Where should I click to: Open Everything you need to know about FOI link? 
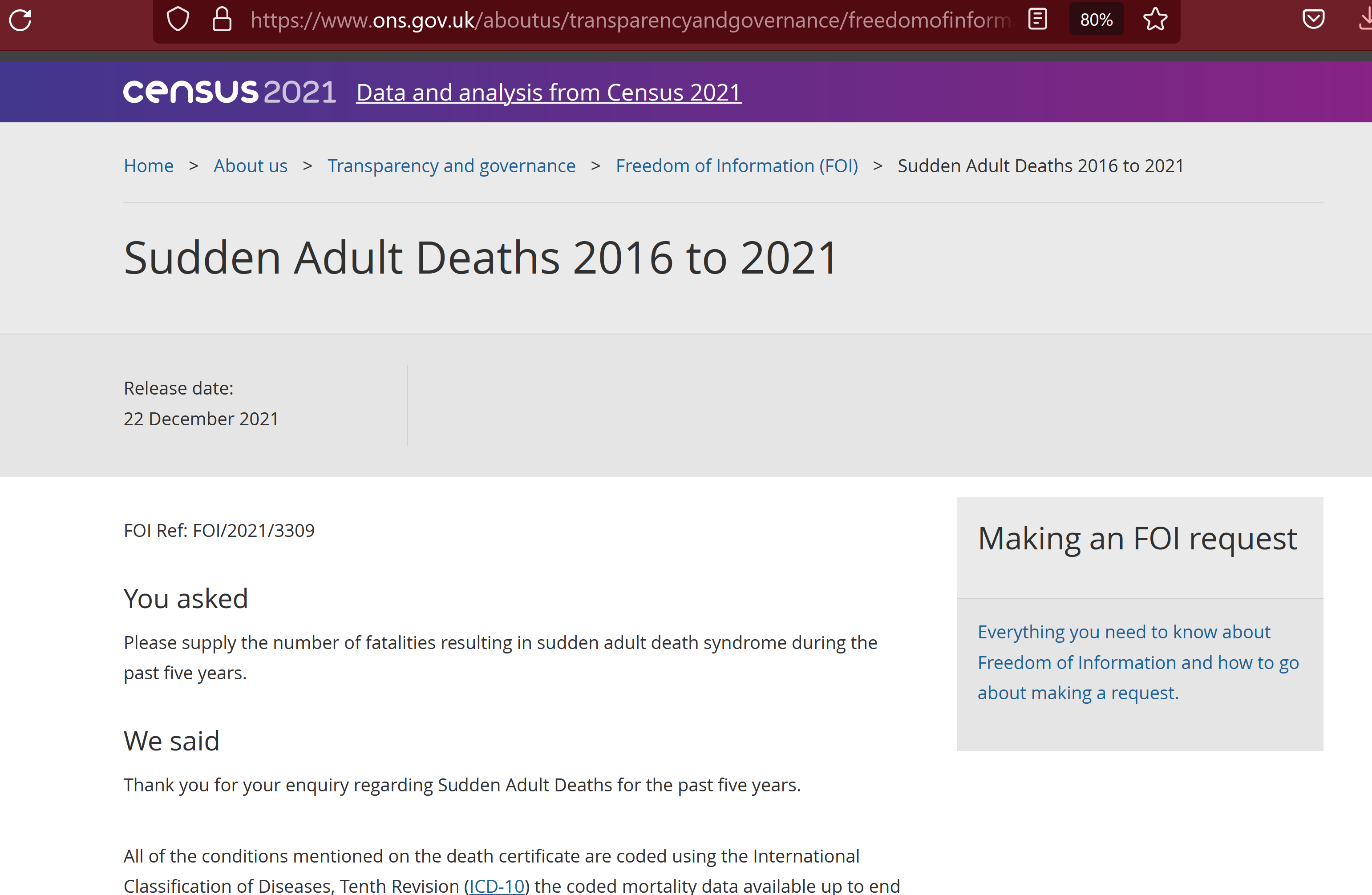tap(1138, 662)
